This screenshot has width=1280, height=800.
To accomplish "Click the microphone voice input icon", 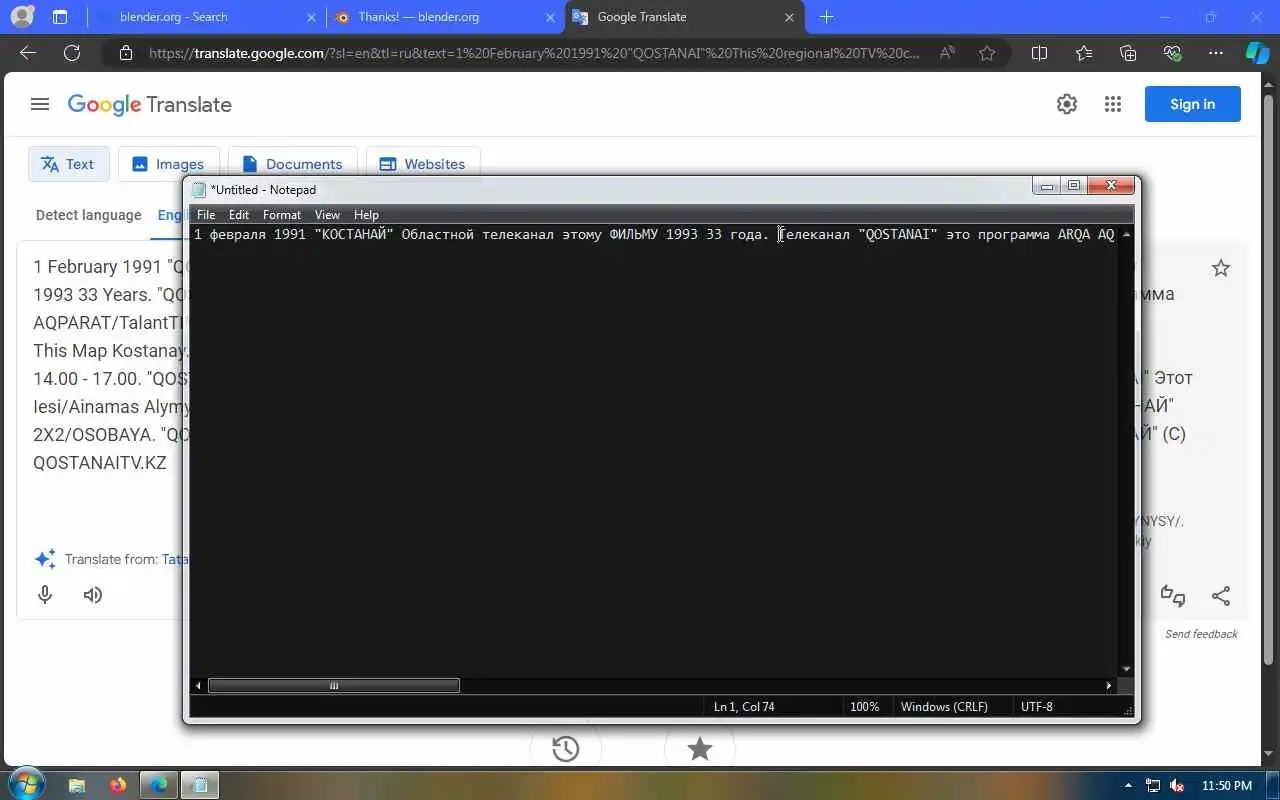I will [x=45, y=595].
